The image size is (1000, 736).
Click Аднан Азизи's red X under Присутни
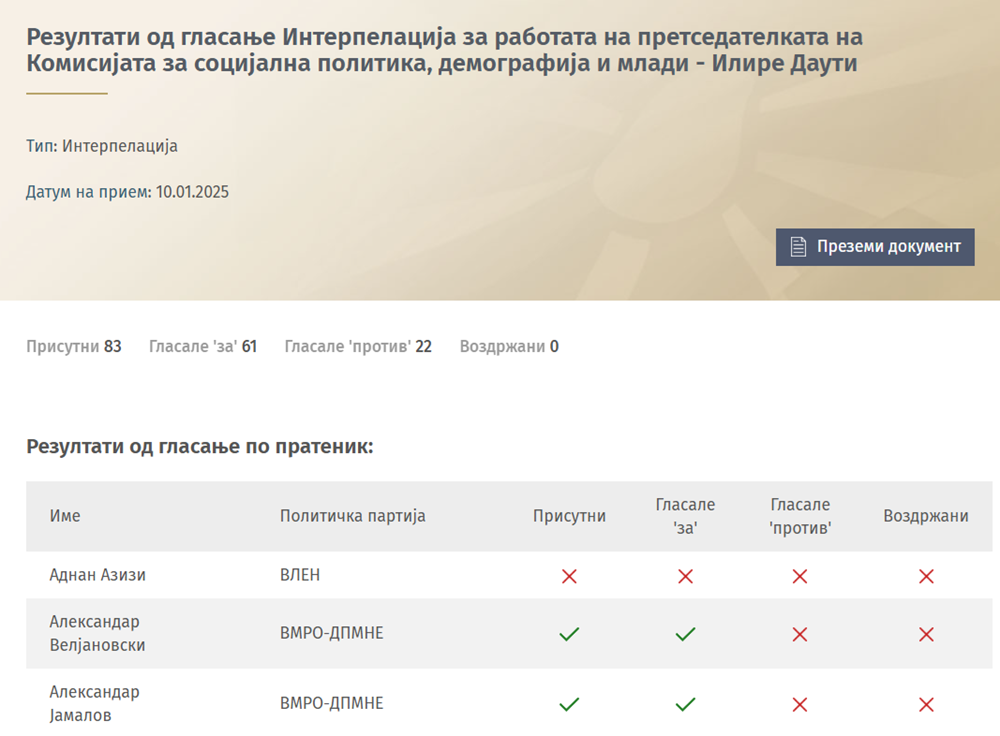click(x=569, y=576)
